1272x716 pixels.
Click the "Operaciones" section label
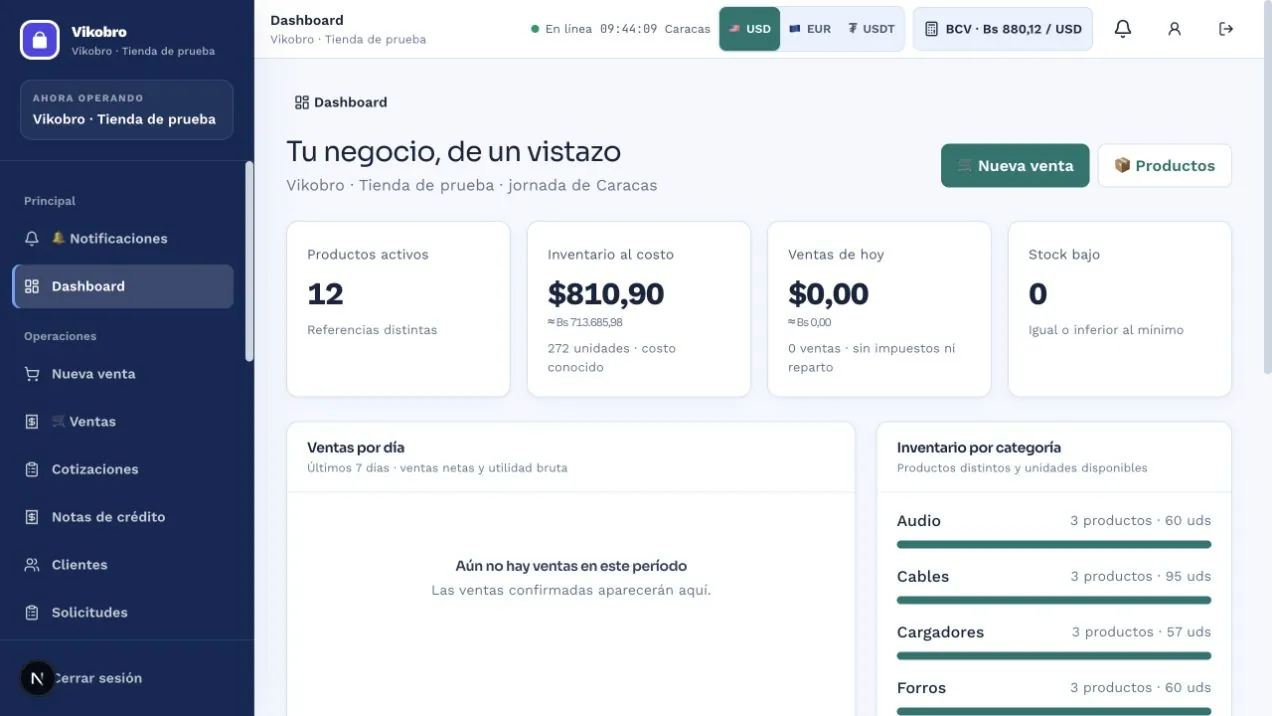point(60,337)
